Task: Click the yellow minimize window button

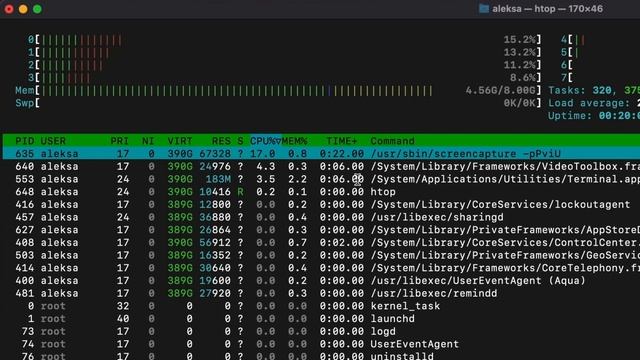Action: tap(23, 9)
